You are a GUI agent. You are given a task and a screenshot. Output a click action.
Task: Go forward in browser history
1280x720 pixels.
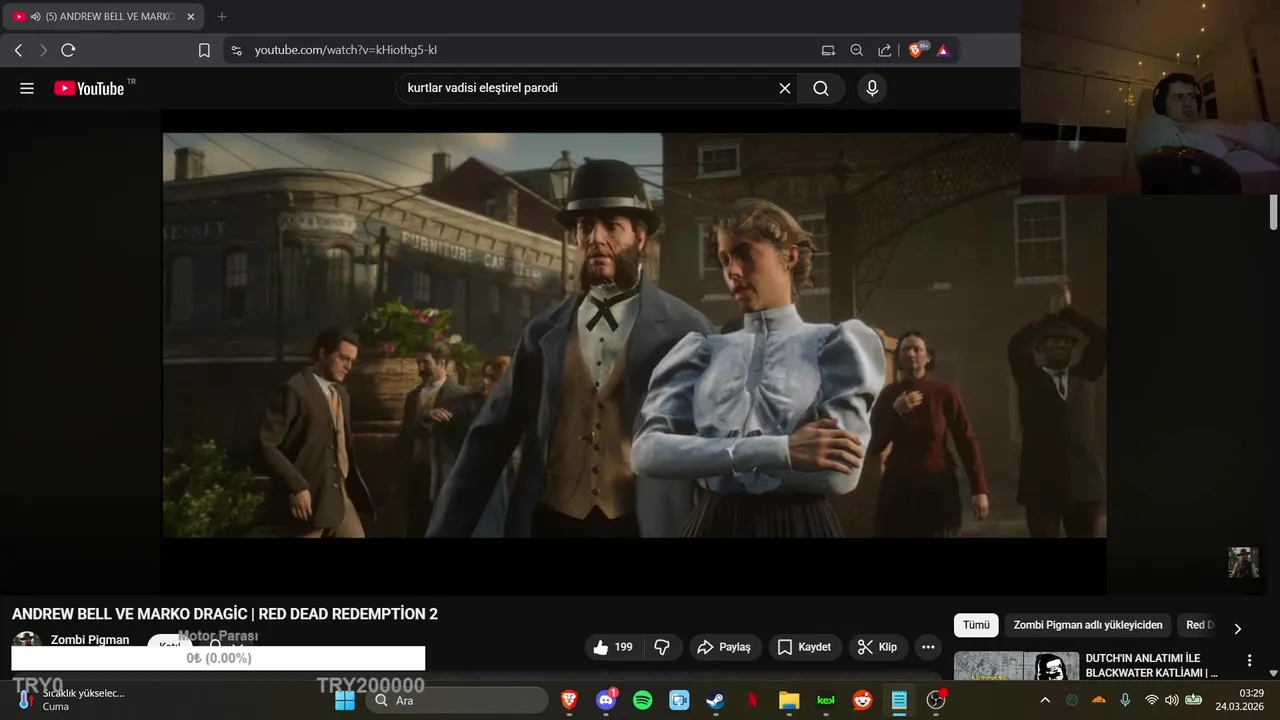(43, 50)
